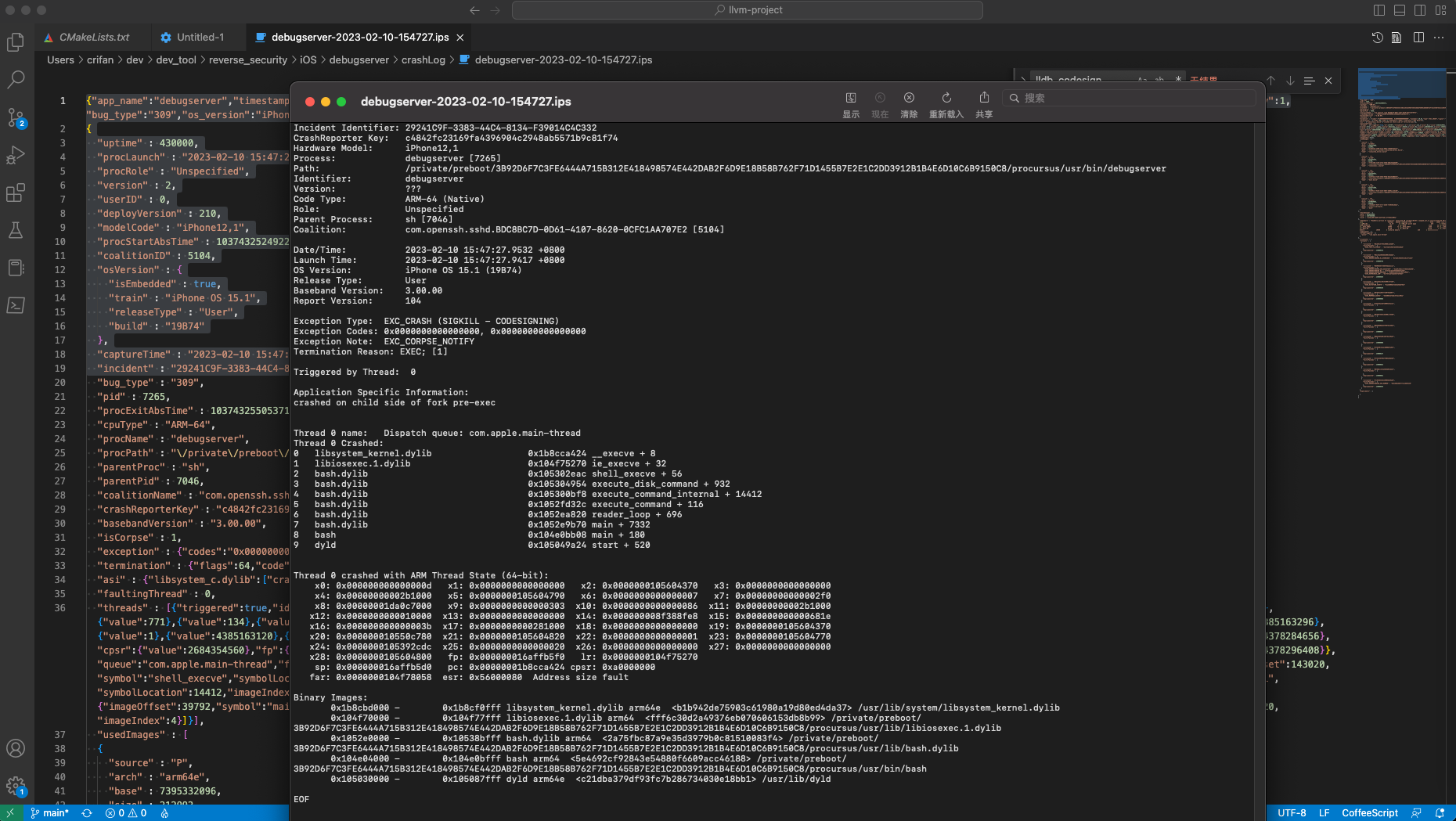Open the dev_tool breadcrumb dropdown
Screen dimensions: 1456x821
tap(176, 59)
